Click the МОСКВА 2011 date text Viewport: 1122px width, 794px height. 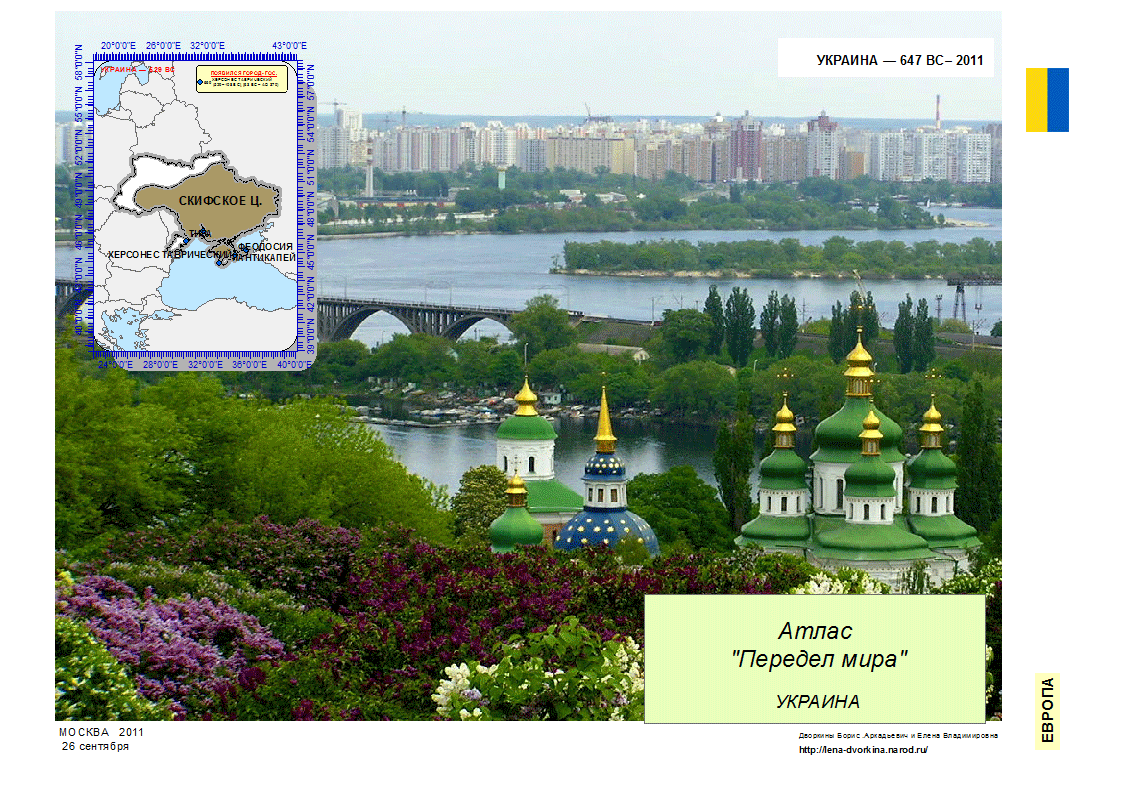click(x=101, y=732)
